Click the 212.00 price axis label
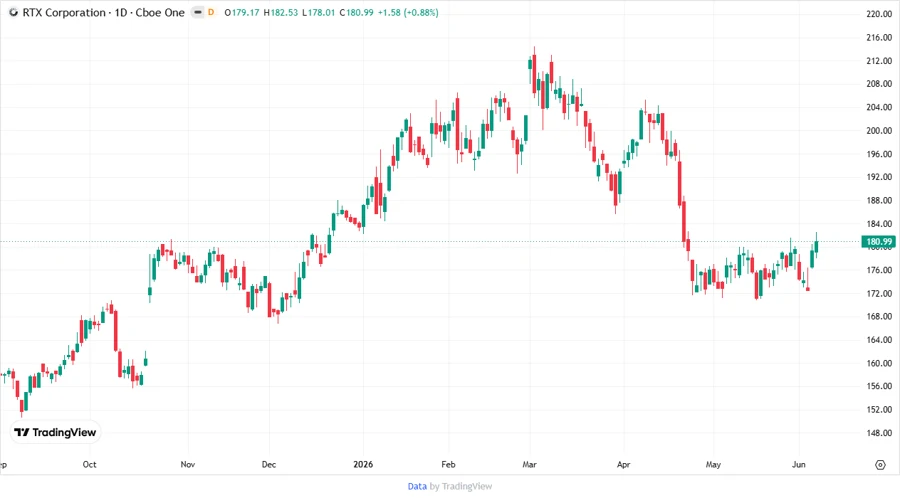Image resolution: width=900 pixels, height=498 pixels. click(879, 61)
